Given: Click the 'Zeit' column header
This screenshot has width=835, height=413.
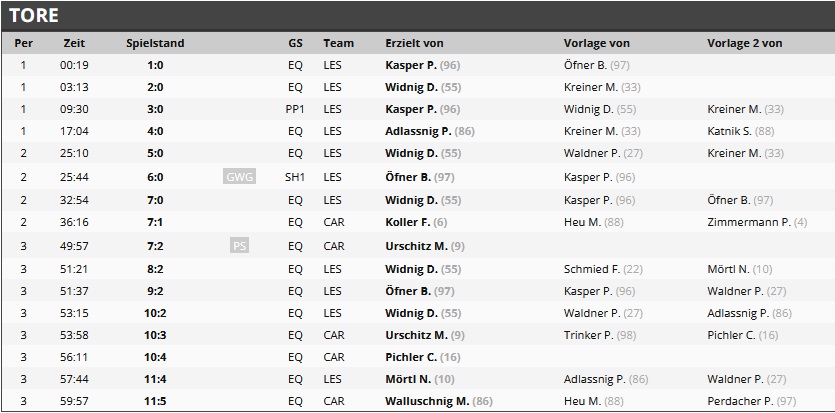Looking at the screenshot, I should click(x=74, y=43).
